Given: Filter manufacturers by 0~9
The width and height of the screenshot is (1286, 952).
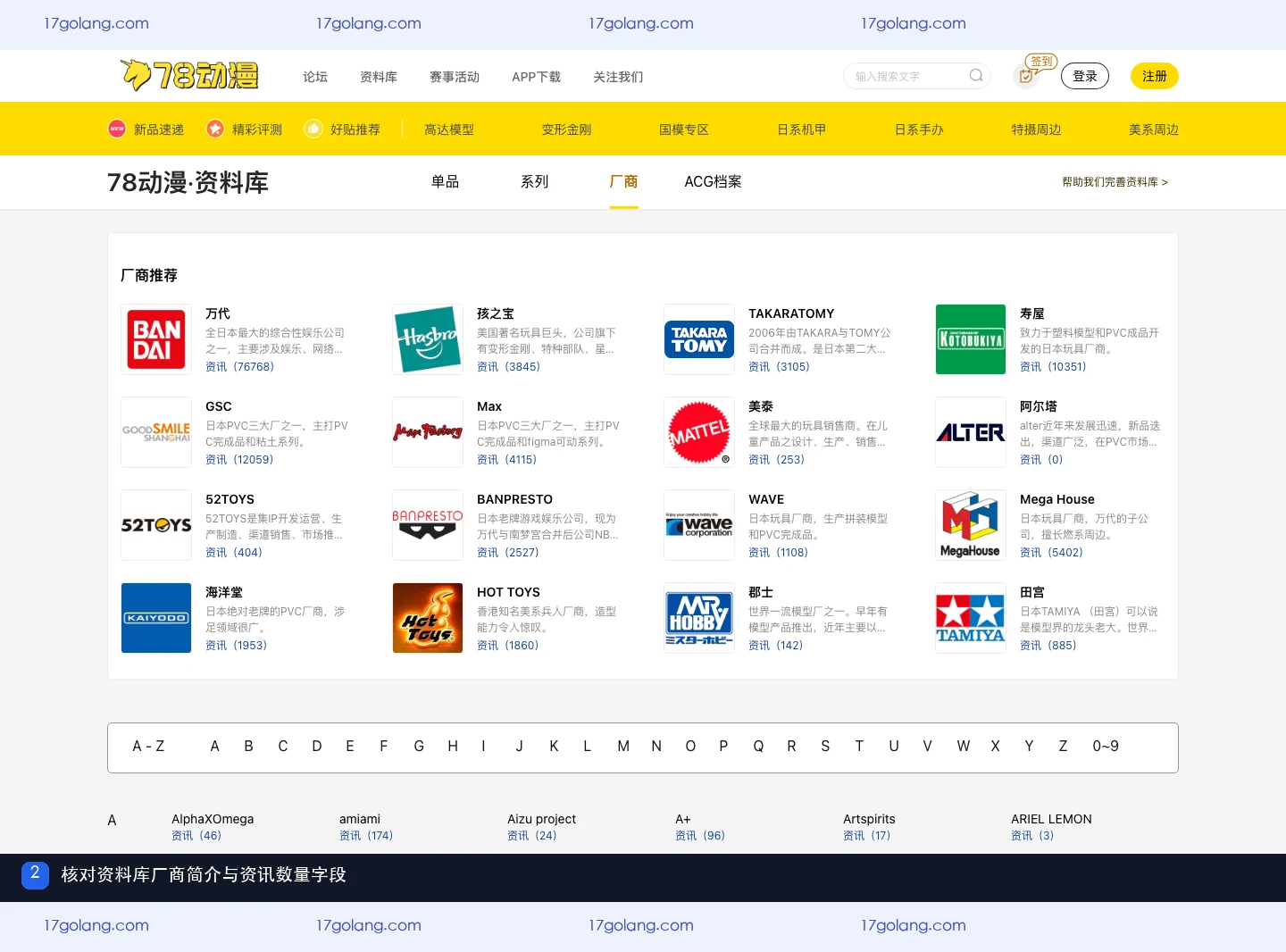Looking at the screenshot, I should click(1106, 747).
